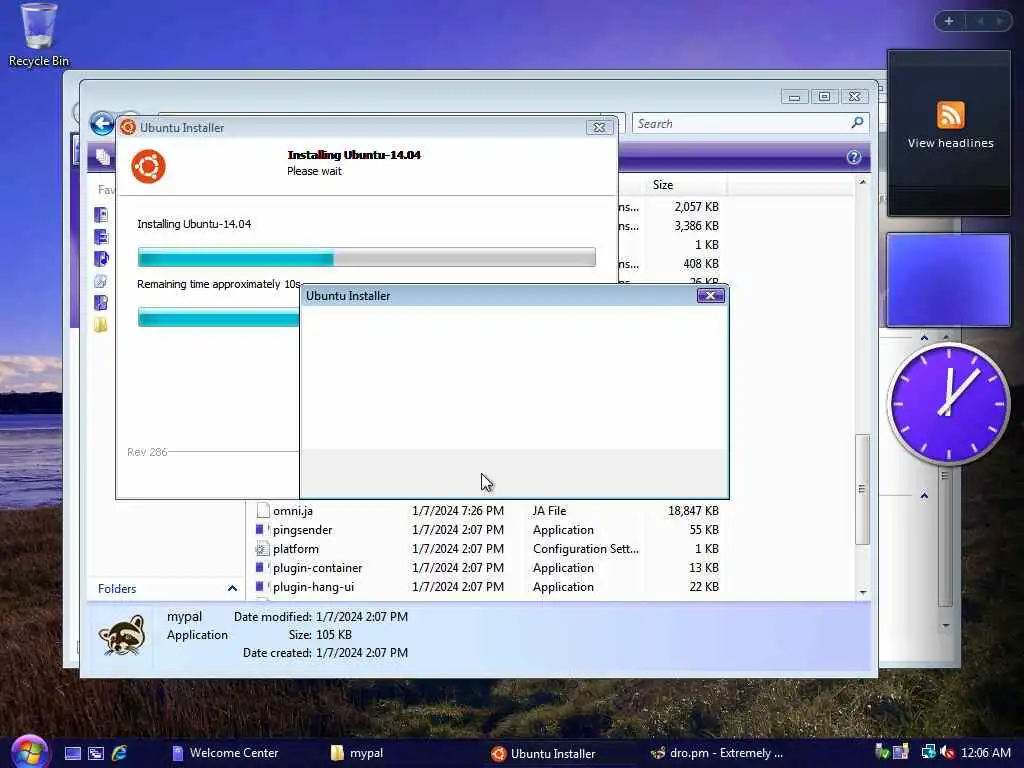Image resolution: width=1024 pixels, height=768 pixels.
Task: Switch to mypal folder taskbar button
Action: tap(357, 753)
